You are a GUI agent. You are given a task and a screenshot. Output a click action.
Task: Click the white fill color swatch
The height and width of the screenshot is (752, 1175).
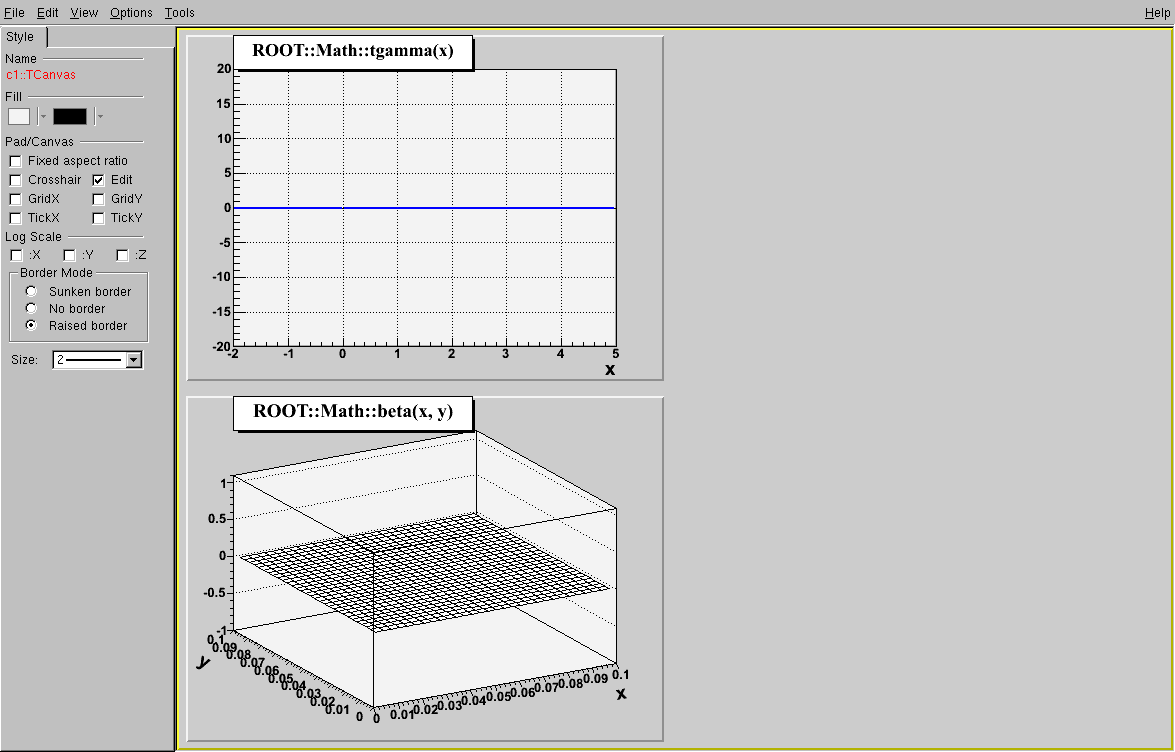pos(19,116)
